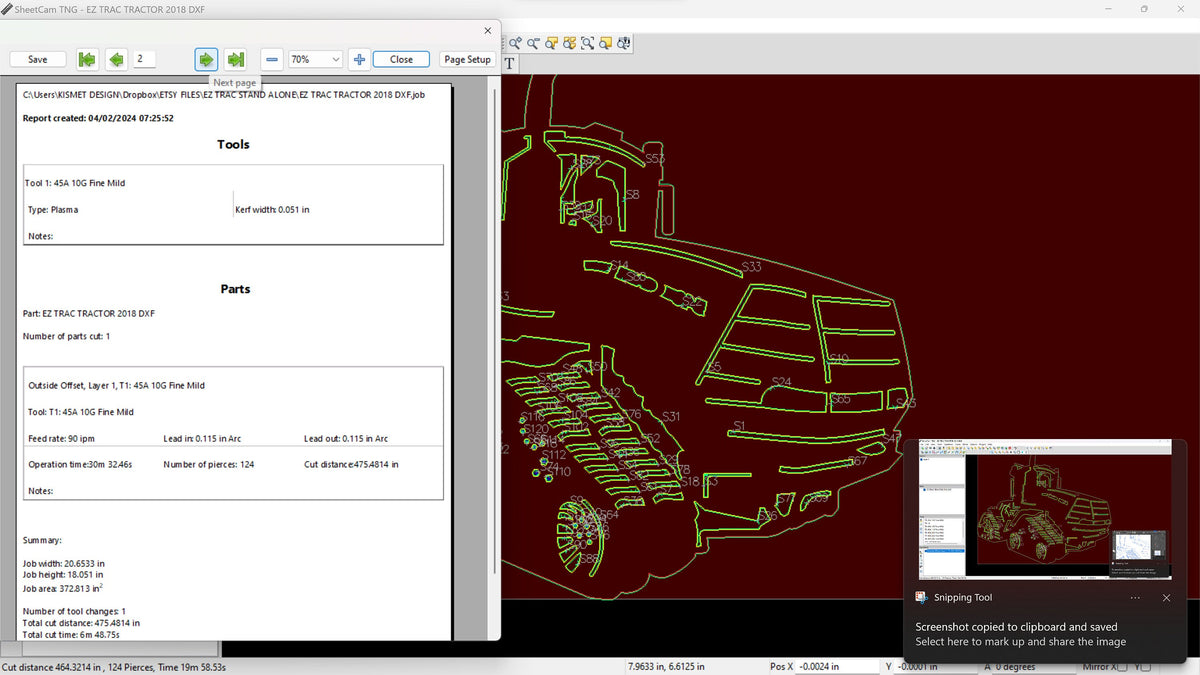
Task: Click 'Kerf width: 0.051 in' text
Action: pos(273,210)
